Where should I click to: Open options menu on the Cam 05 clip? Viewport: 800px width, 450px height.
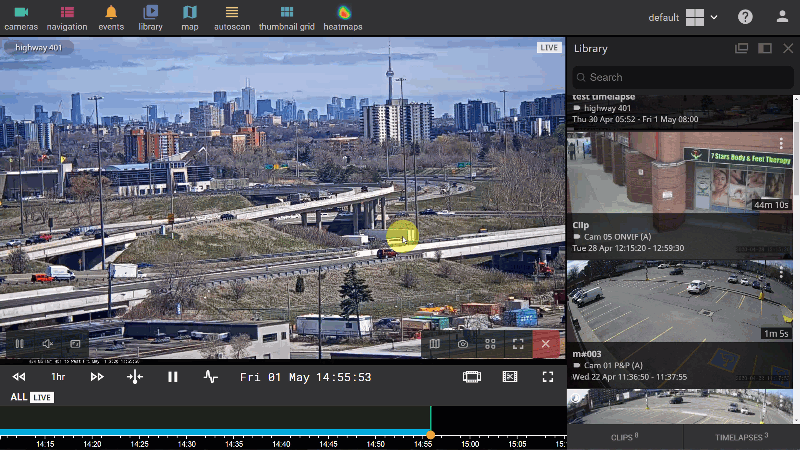point(782,145)
